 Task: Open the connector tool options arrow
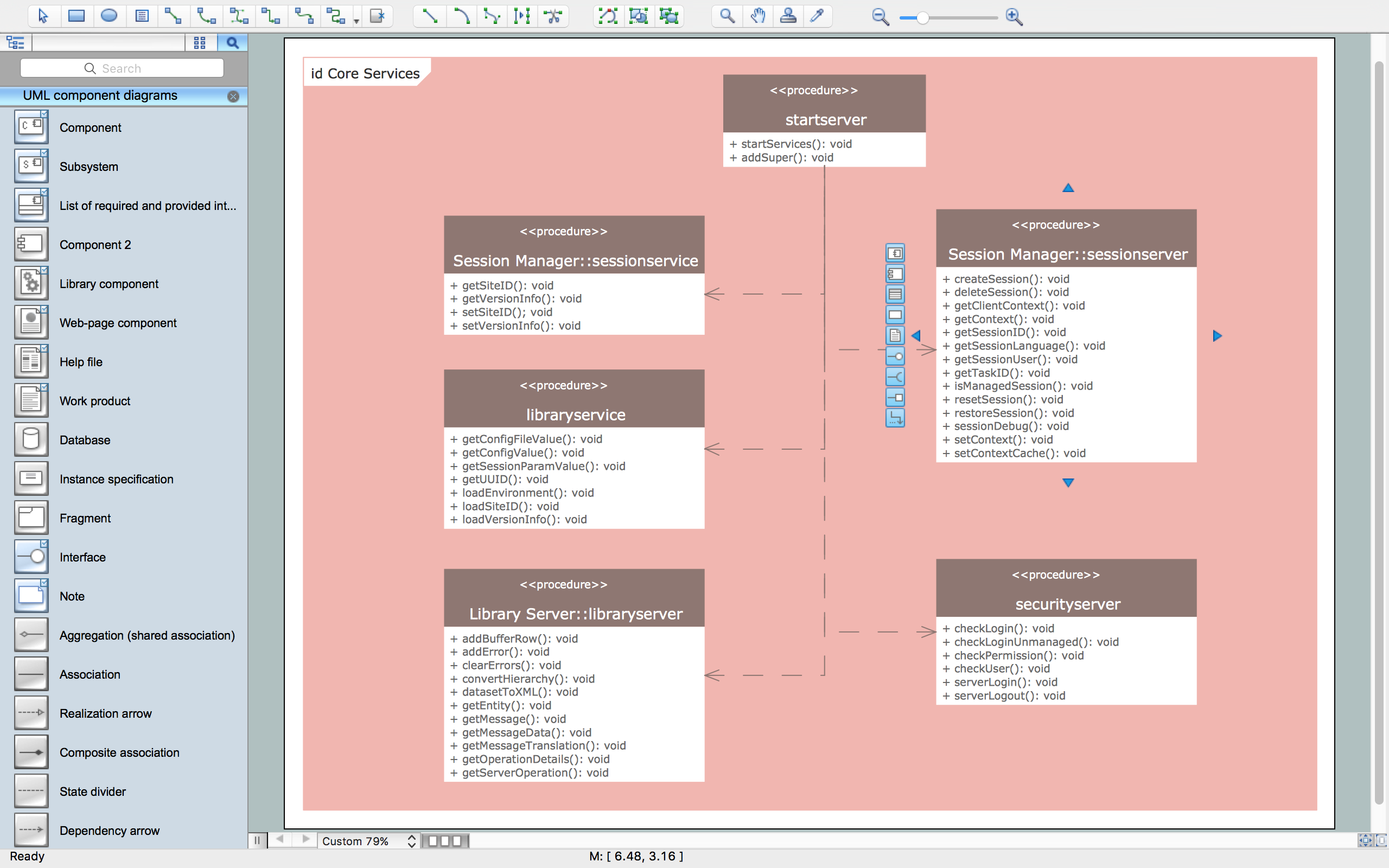coord(356,21)
